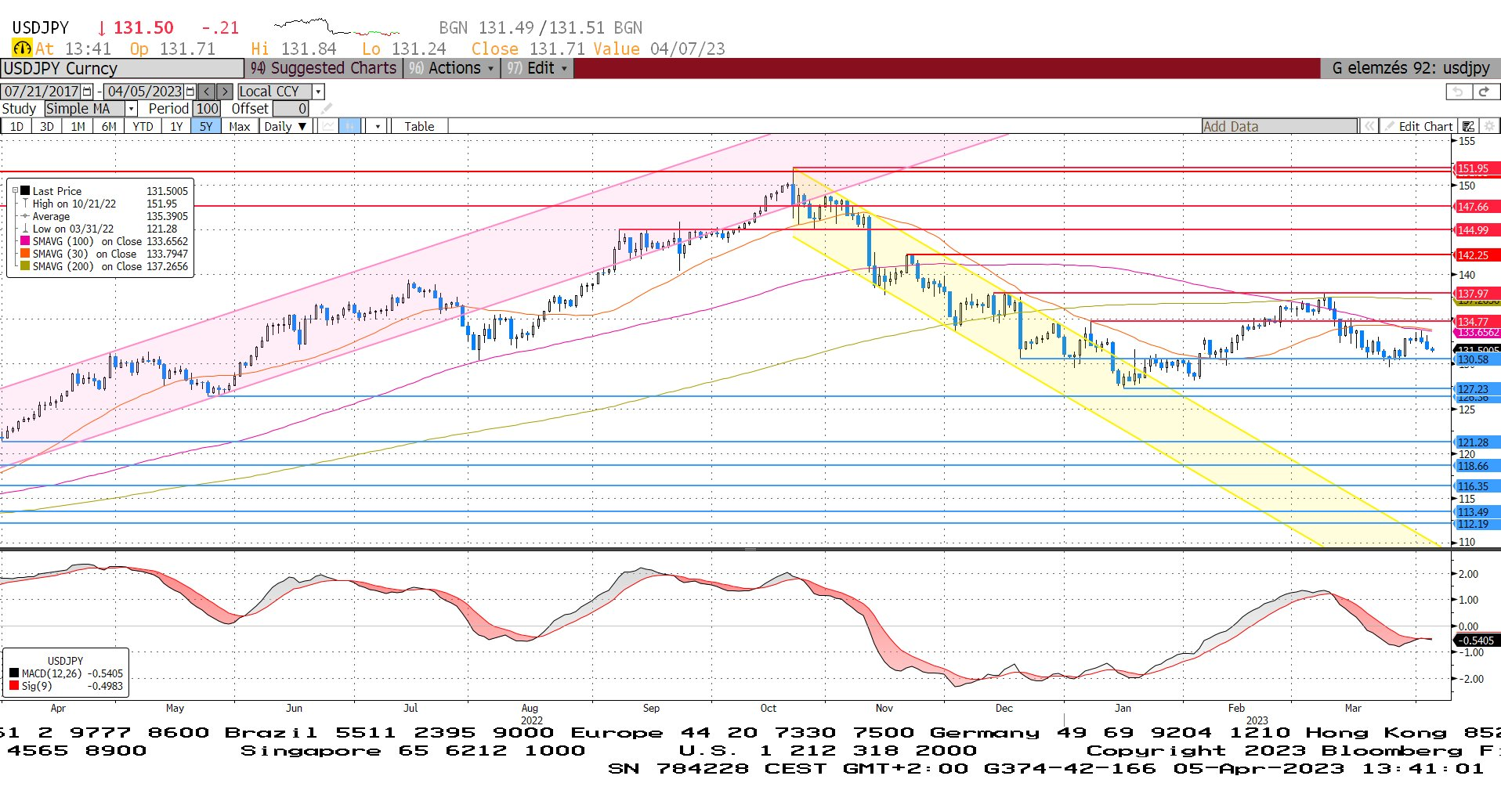Click the Table button

419,126
